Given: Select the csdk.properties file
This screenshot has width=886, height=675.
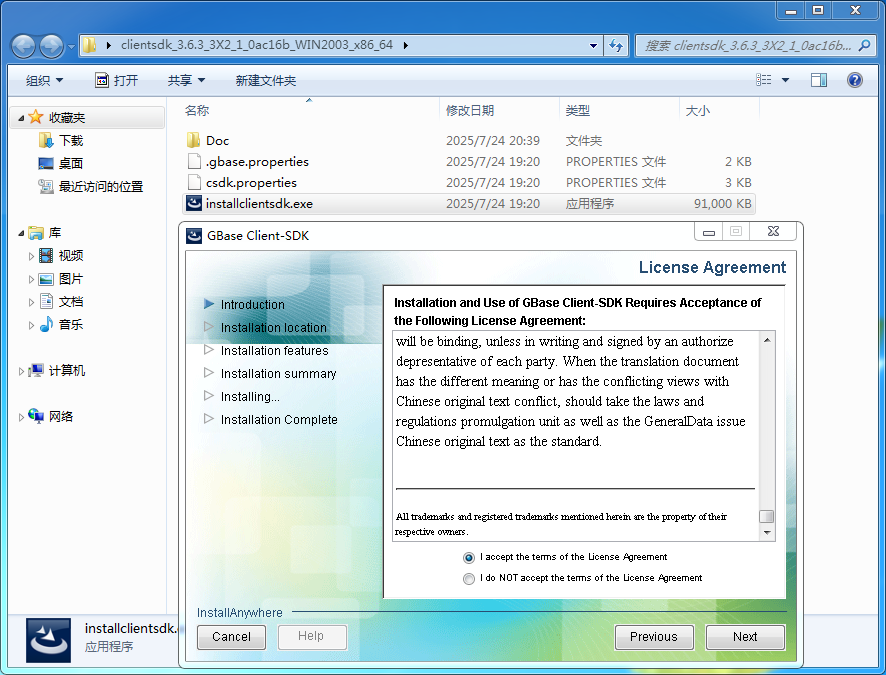Looking at the screenshot, I should 250,183.
